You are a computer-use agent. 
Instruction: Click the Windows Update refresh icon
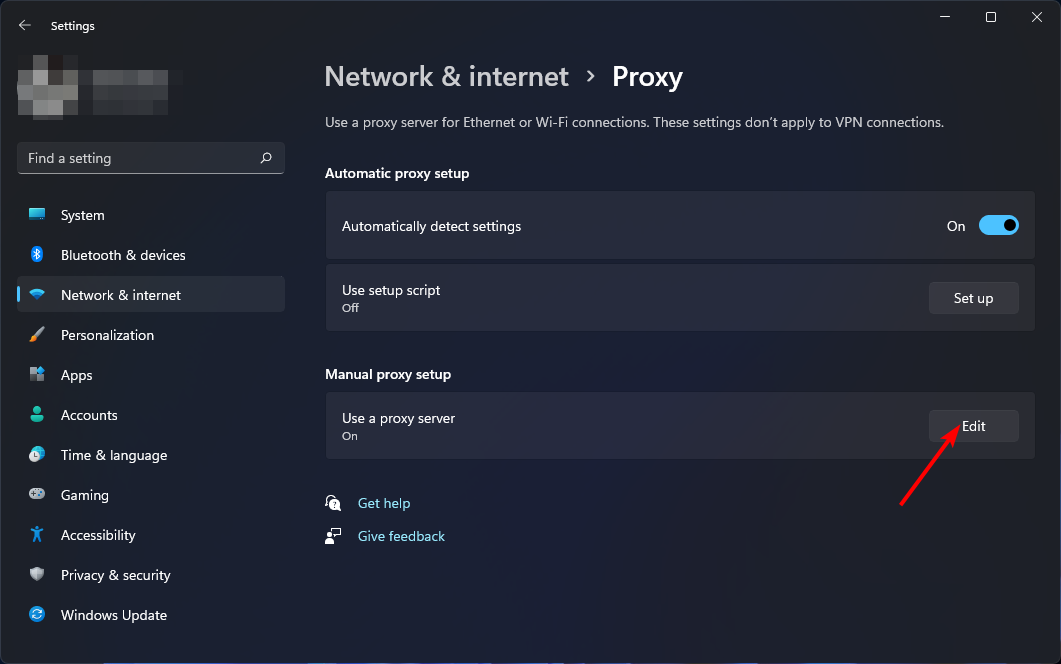click(x=37, y=615)
